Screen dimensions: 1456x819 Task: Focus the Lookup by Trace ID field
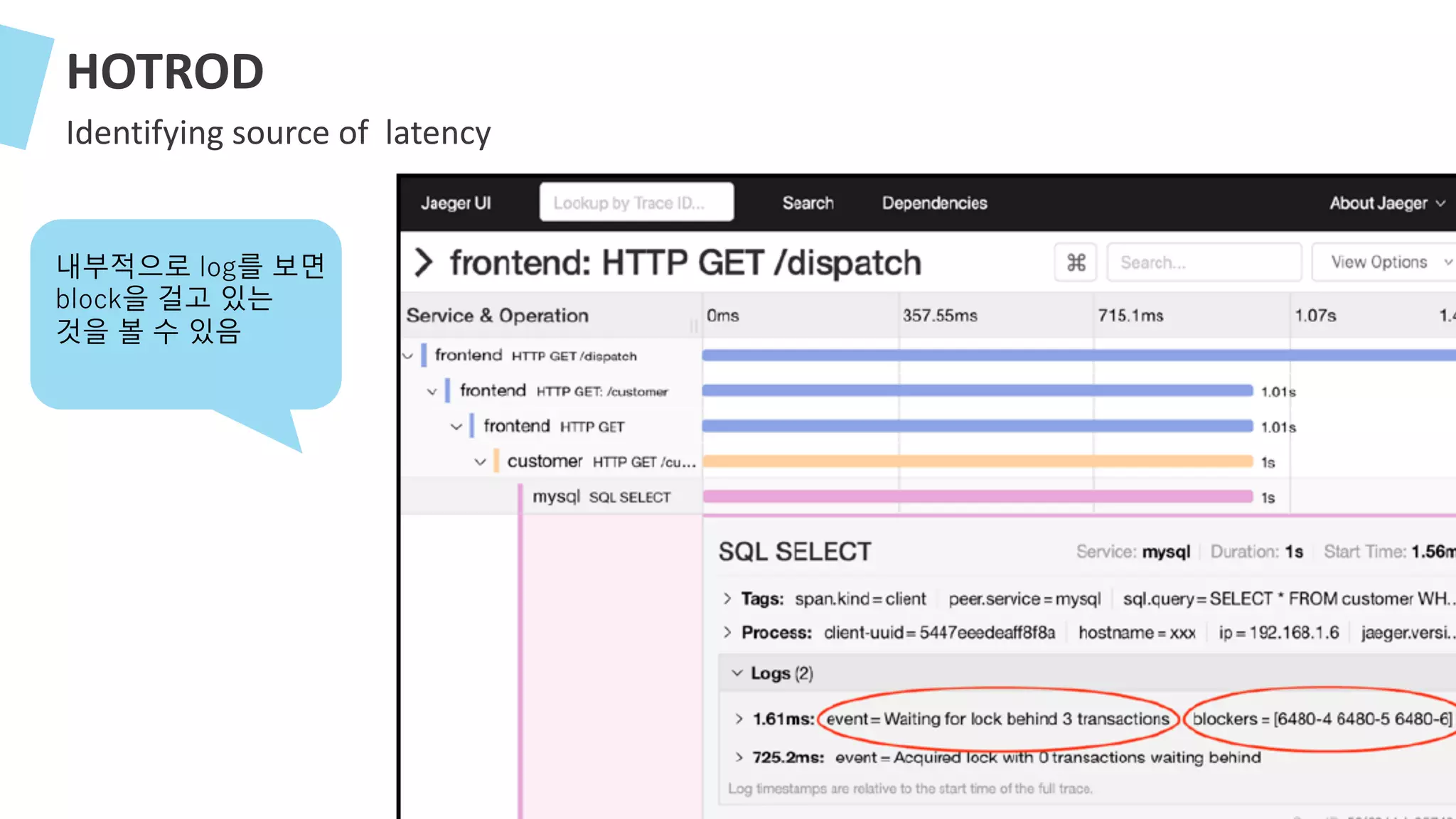636,203
